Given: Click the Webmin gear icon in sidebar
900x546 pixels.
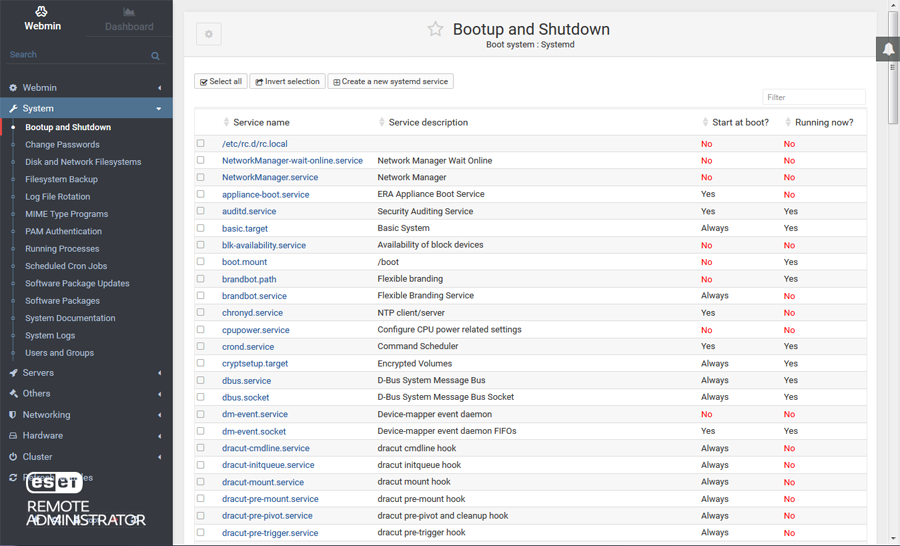Looking at the screenshot, I should (13, 88).
